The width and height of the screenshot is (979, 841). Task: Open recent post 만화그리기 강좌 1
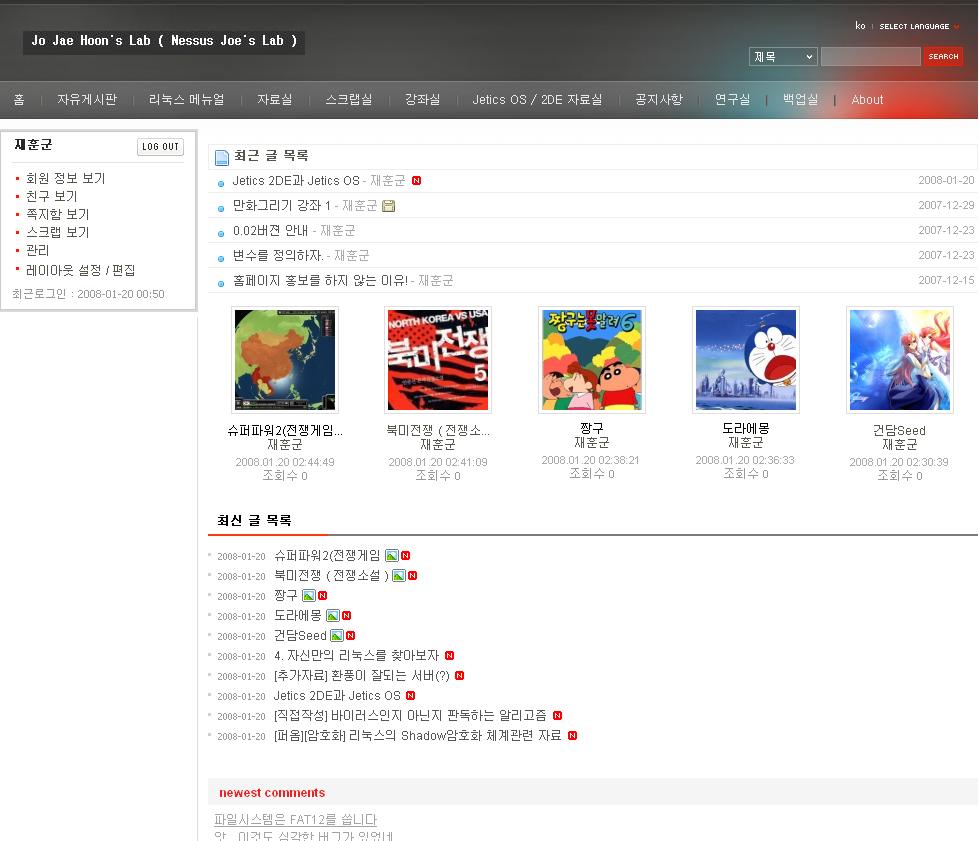coord(282,205)
